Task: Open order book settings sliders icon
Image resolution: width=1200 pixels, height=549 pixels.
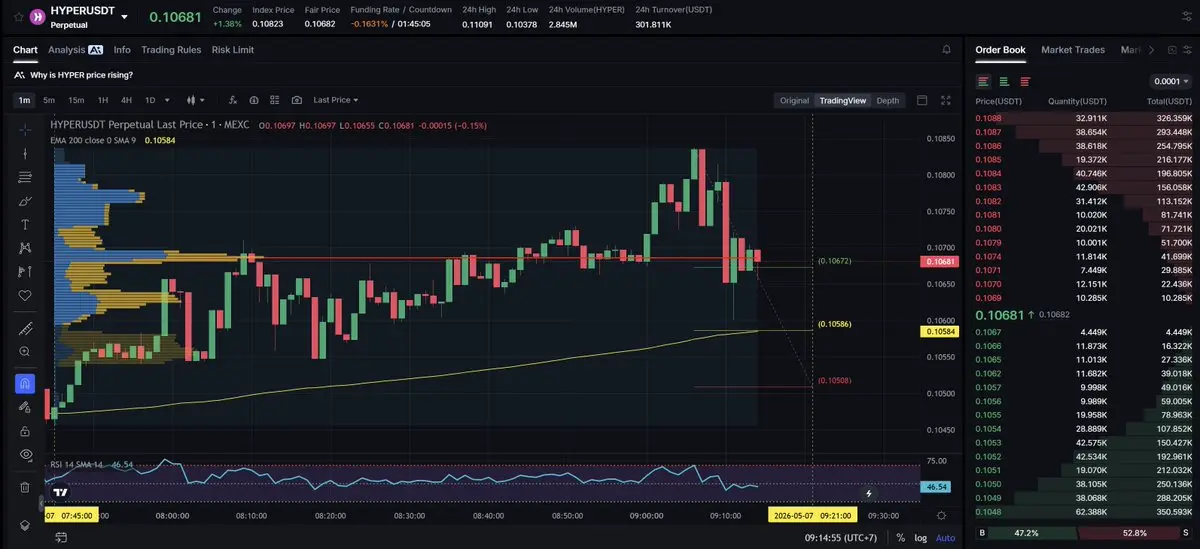Action: click(x=1187, y=49)
